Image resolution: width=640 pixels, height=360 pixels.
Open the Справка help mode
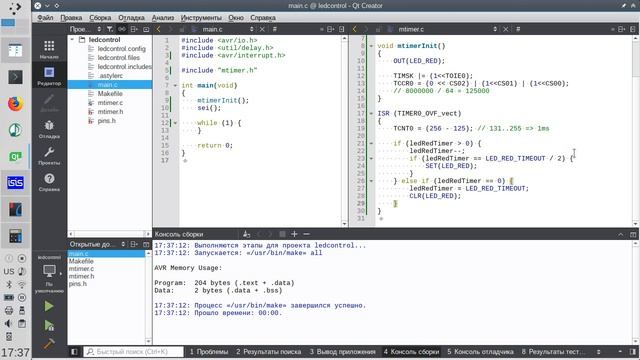click(x=49, y=182)
